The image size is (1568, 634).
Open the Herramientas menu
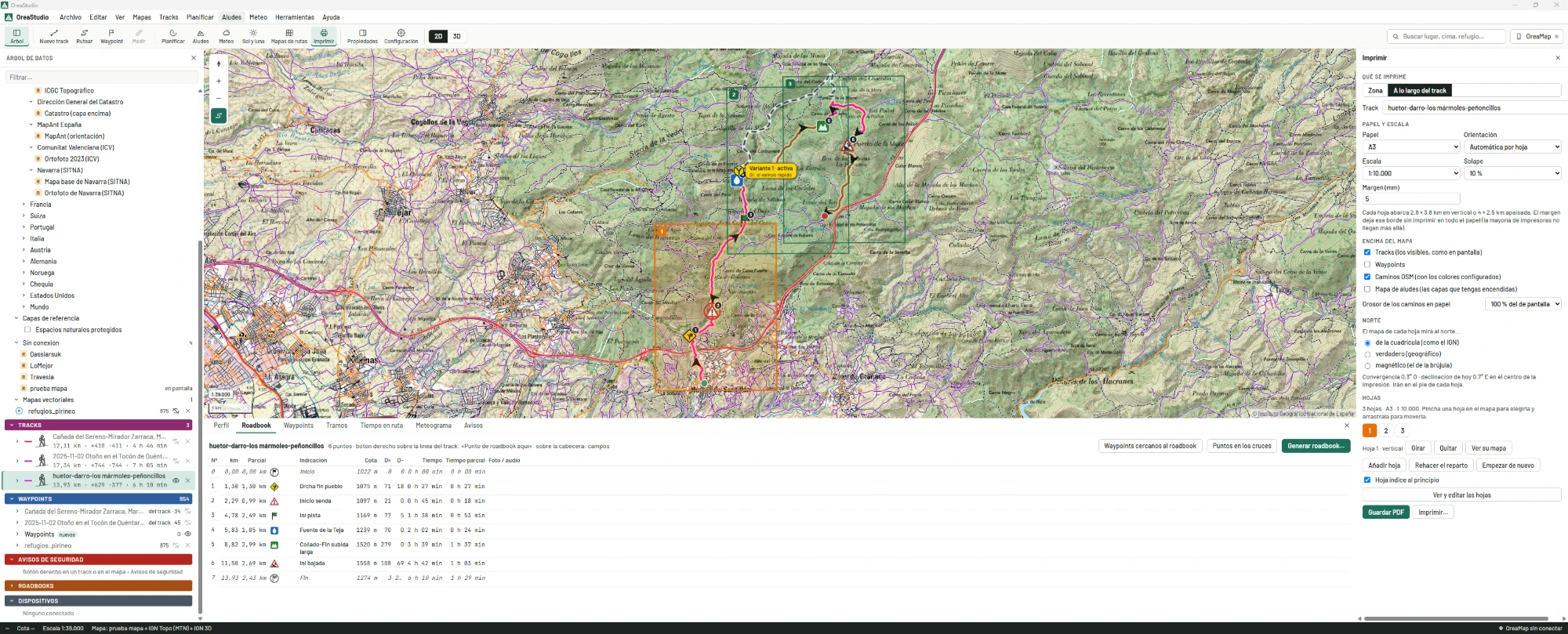pos(295,17)
